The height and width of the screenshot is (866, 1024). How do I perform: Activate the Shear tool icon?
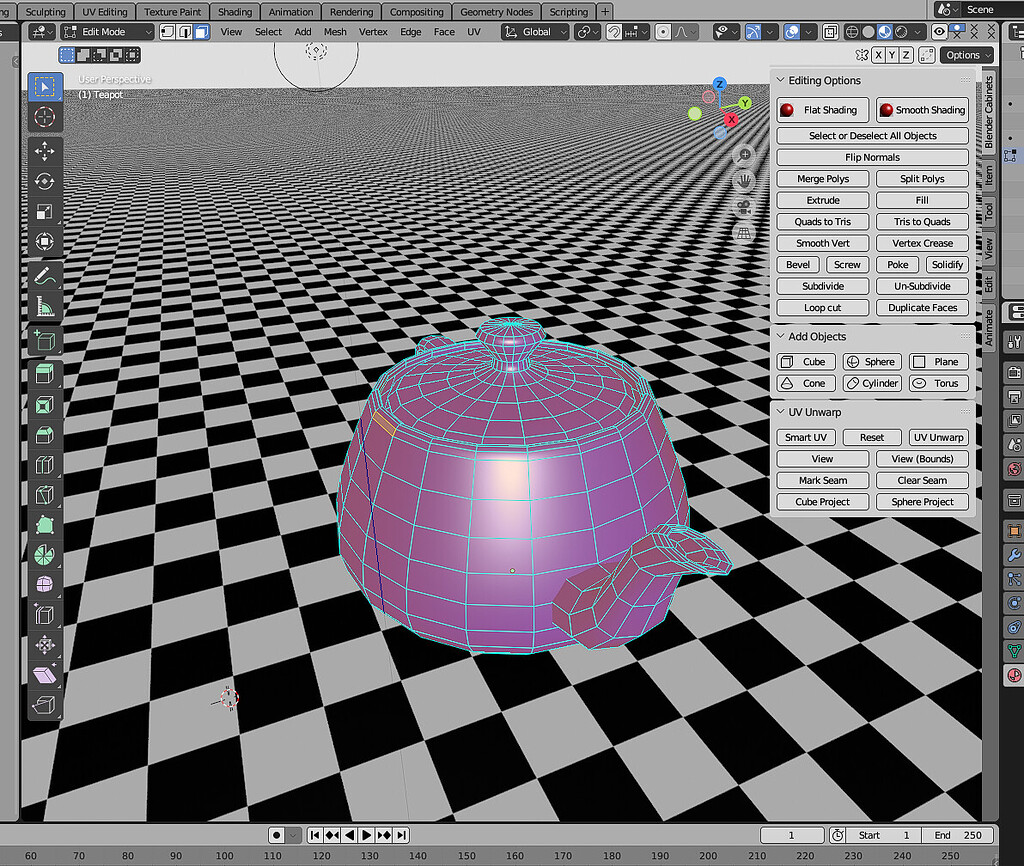pyautogui.click(x=44, y=675)
